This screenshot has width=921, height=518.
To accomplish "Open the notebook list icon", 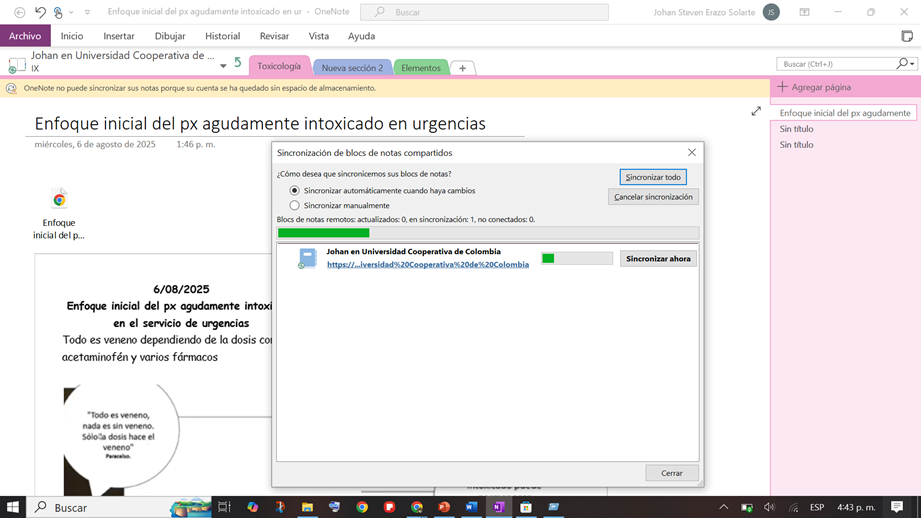I will click(17, 64).
